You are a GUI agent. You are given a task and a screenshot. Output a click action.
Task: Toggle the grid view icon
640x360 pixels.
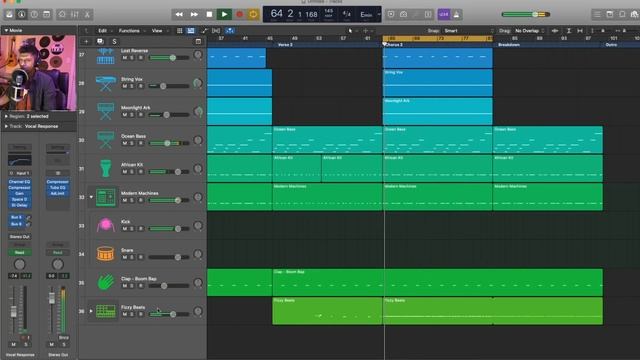180,31
